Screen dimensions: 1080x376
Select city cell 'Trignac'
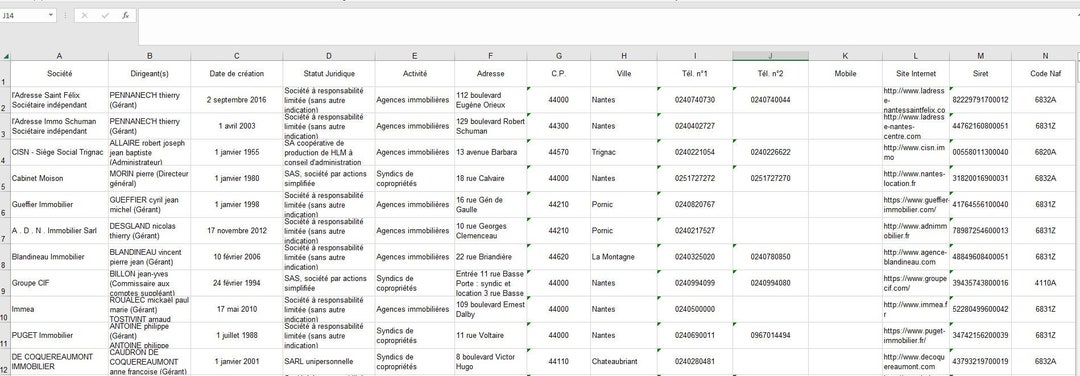624,152
